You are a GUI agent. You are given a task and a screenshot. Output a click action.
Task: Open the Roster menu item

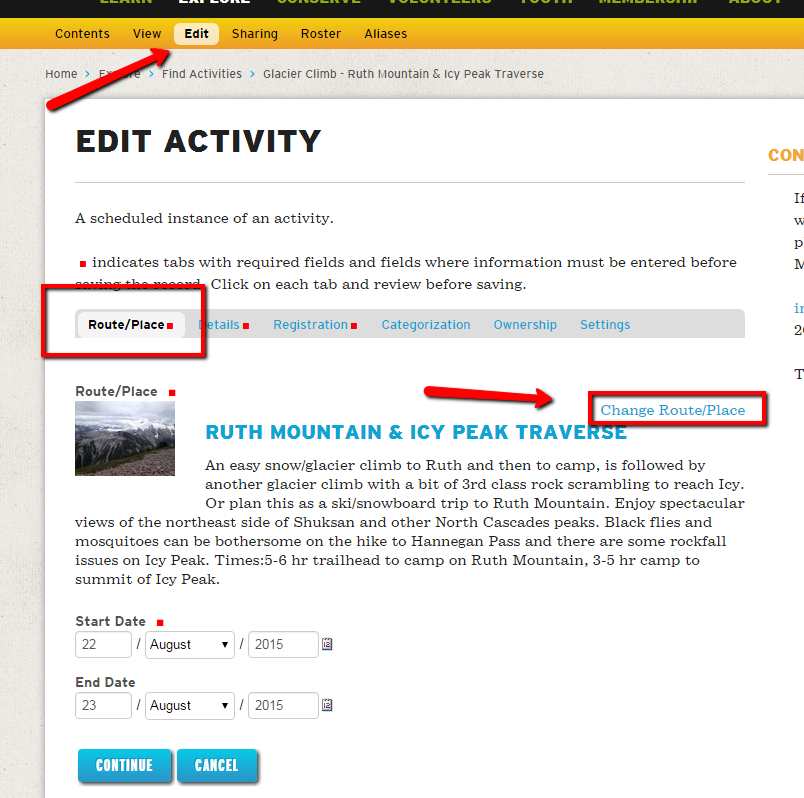click(x=320, y=34)
